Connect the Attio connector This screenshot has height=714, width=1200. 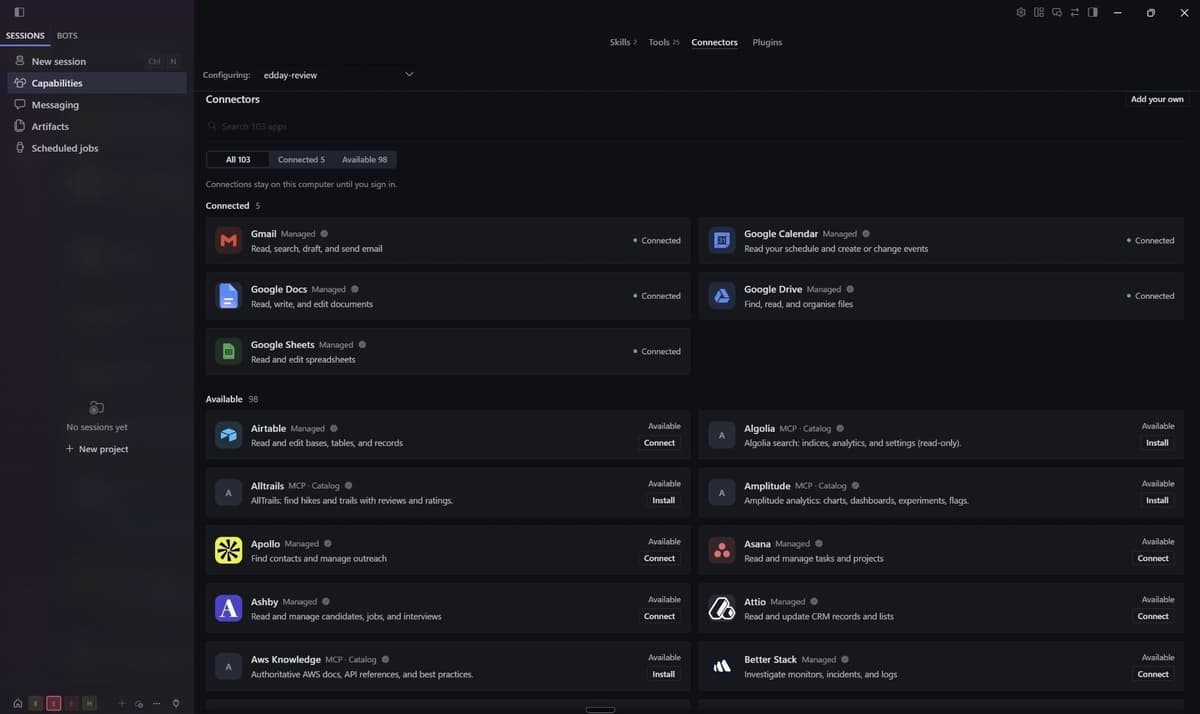[x=1153, y=616]
